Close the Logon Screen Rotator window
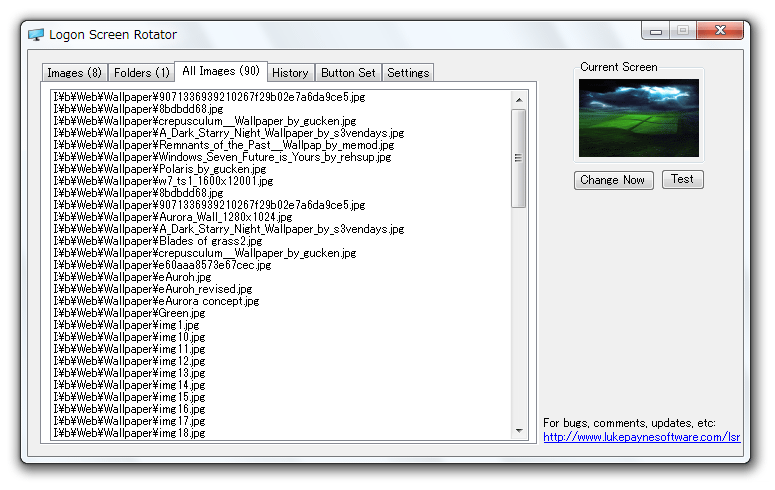775x490 pixels. click(x=720, y=31)
